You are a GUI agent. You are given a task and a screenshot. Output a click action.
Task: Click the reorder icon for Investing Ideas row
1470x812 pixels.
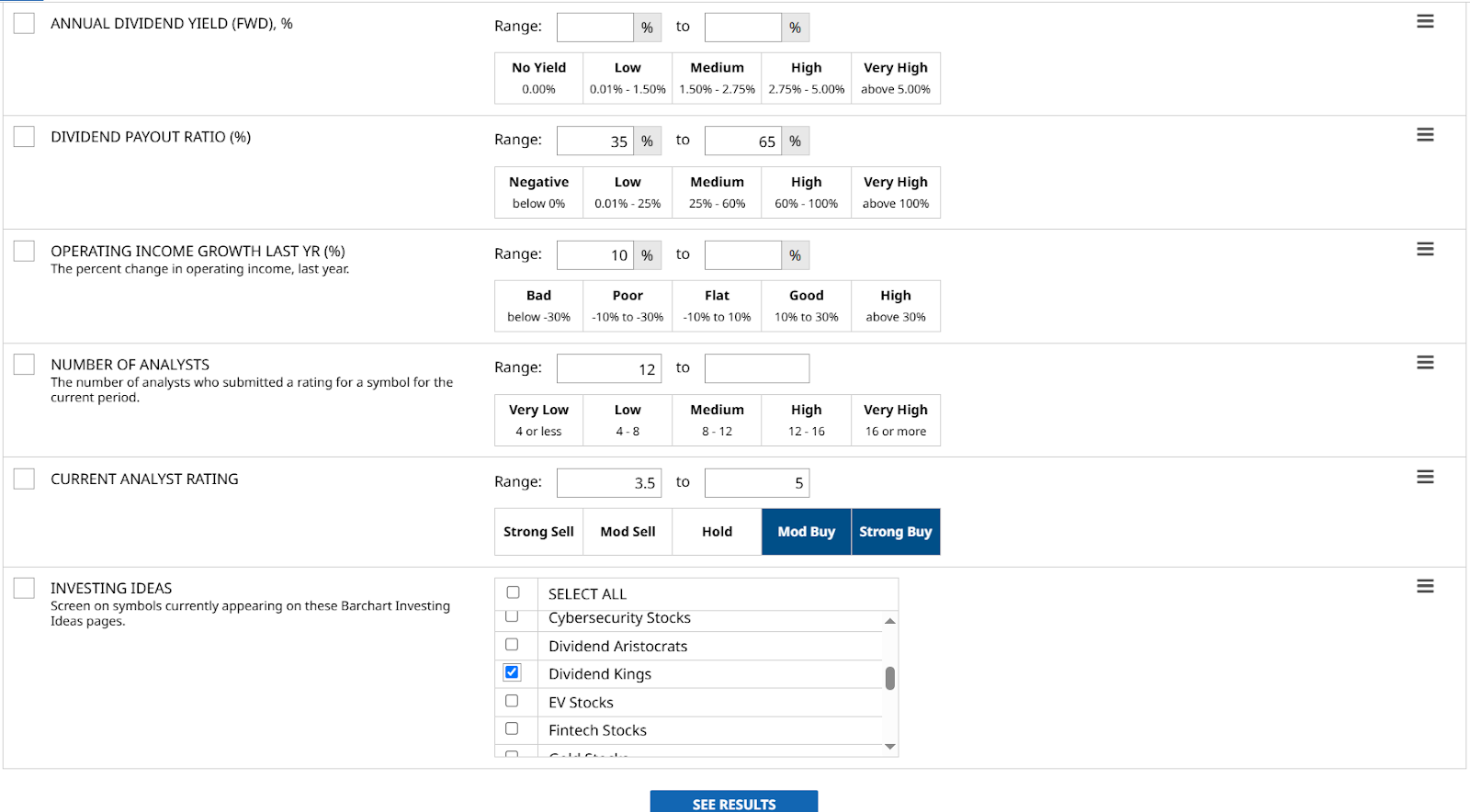click(1425, 586)
